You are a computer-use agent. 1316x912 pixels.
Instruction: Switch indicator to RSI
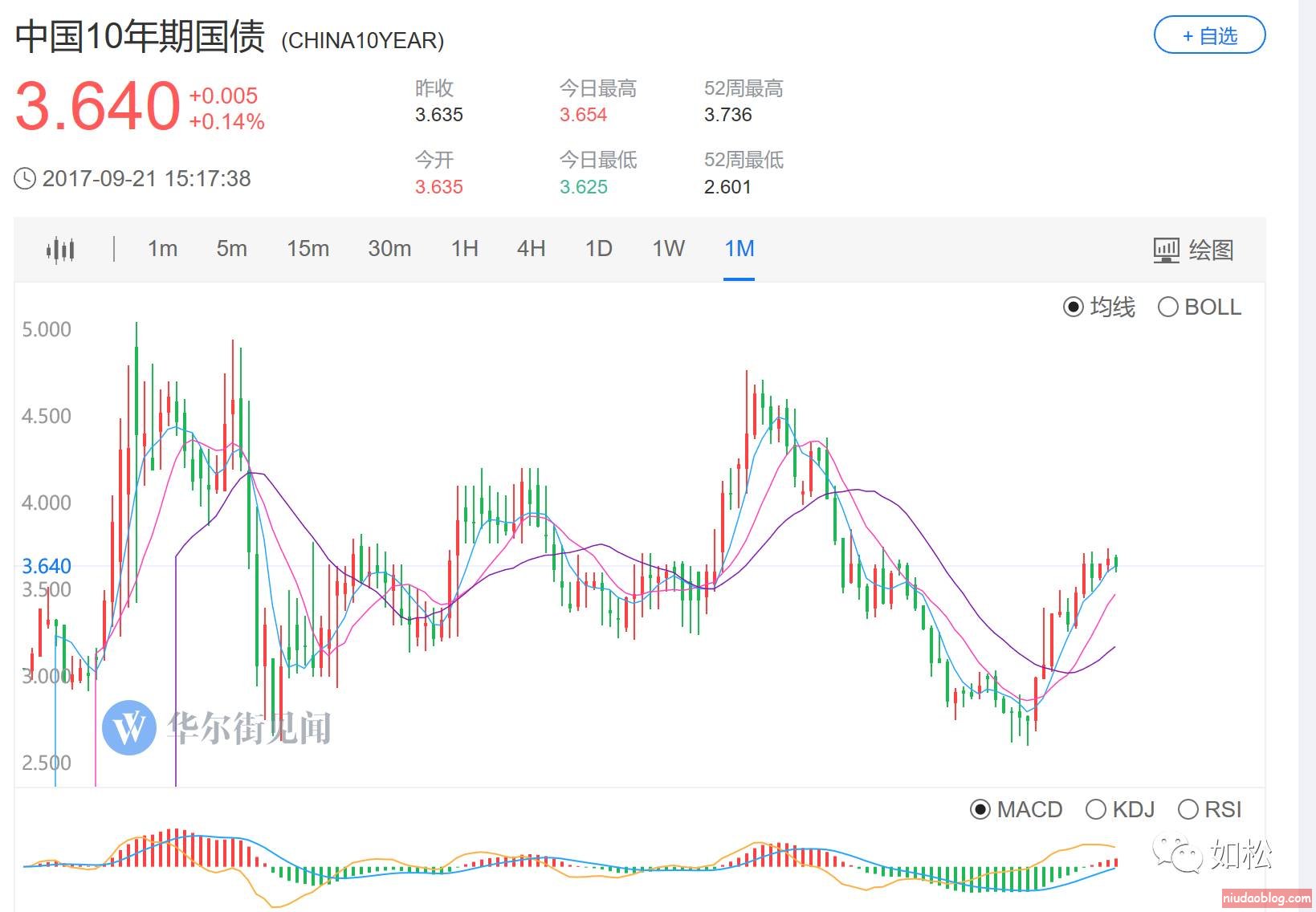(x=1188, y=809)
